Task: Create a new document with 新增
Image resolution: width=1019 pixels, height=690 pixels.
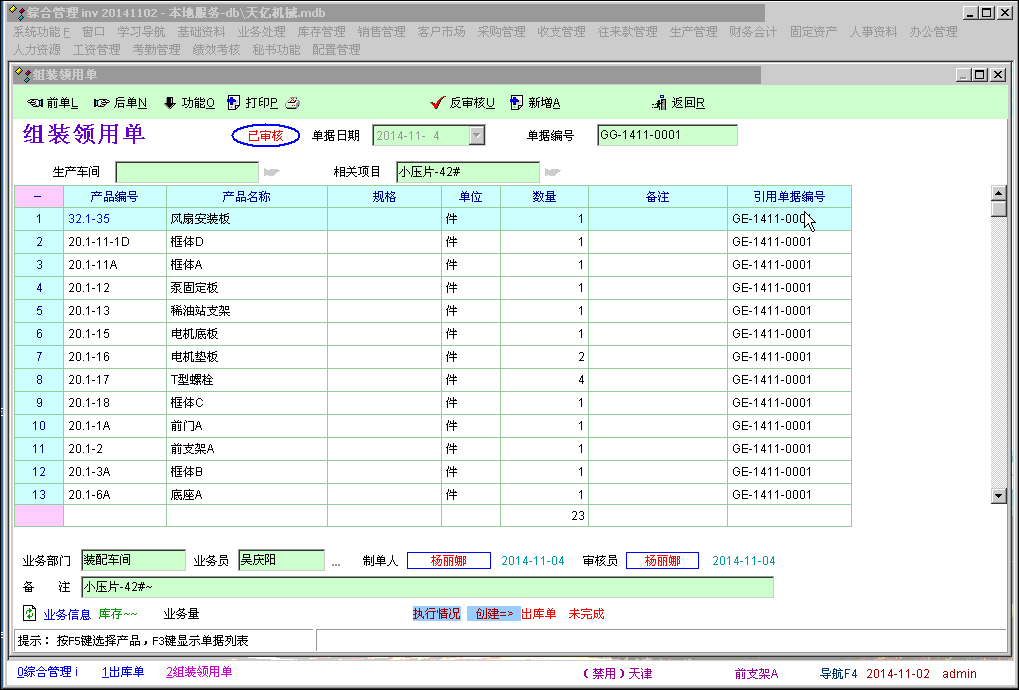Action: pyautogui.click(x=535, y=103)
